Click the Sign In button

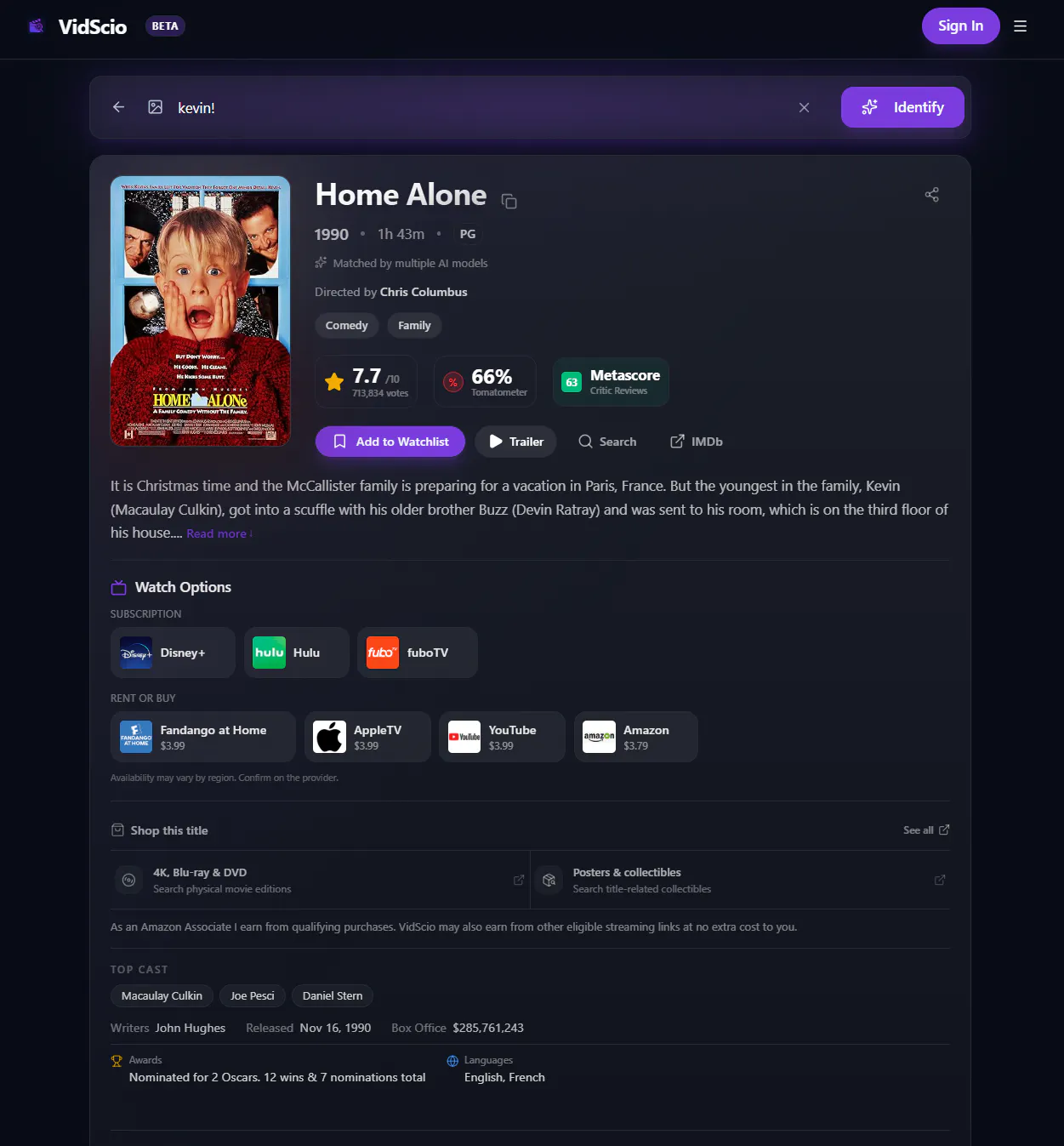pyautogui.click(x=961, y=26)
